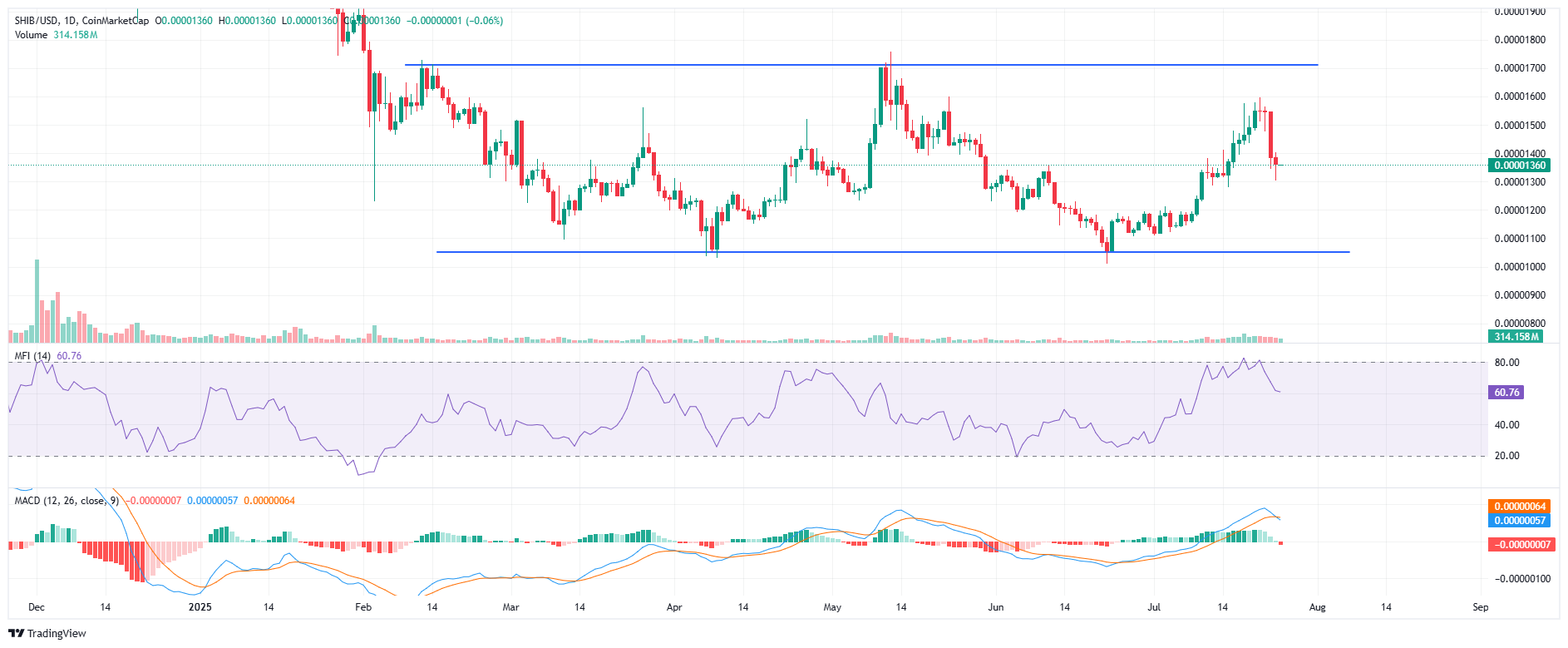Select the MFI (14) indicator label
The width and height of the screenshot is (1568, 648).
[32, 356]
